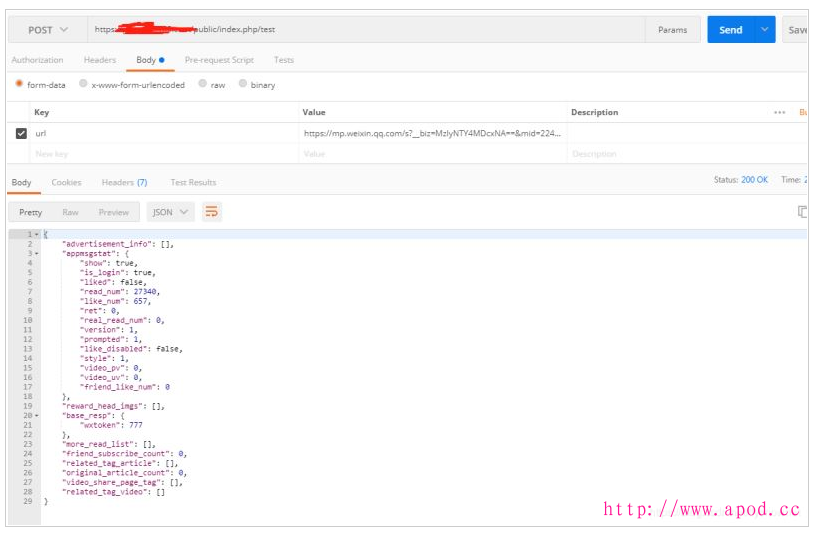Click the request URL field
This screenshot has width=820, height=536.
click(x=366, y=30)
